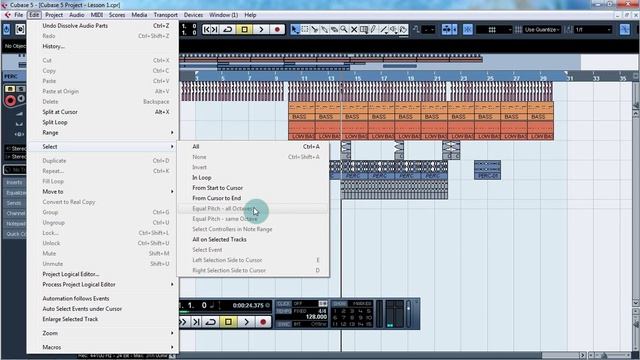Hit Record on floating transport panel
The width and height of the screenshot is (640, 360).
(x=263, y=322)
